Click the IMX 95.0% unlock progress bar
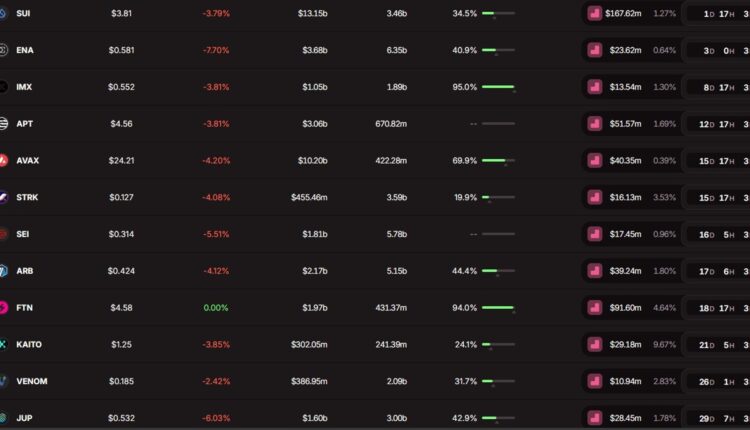The image size is (750, 430). [x=498, y=87]
